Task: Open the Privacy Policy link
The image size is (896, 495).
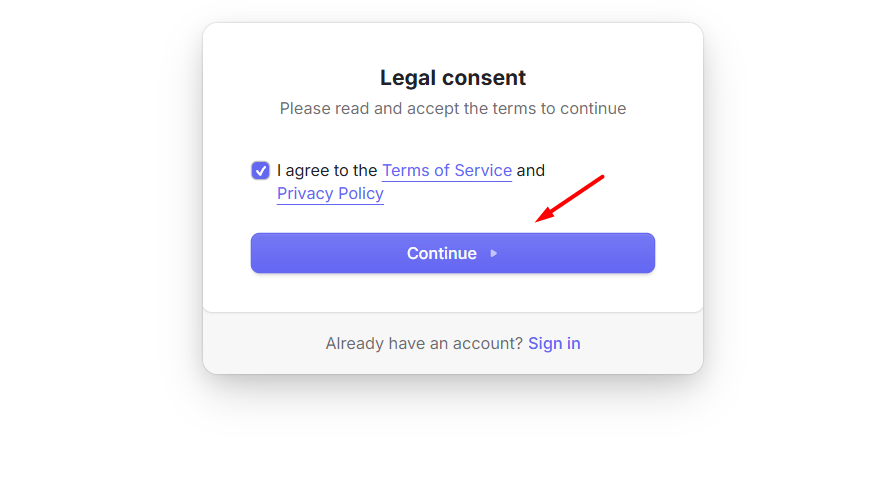Action: tap(330, 194)
